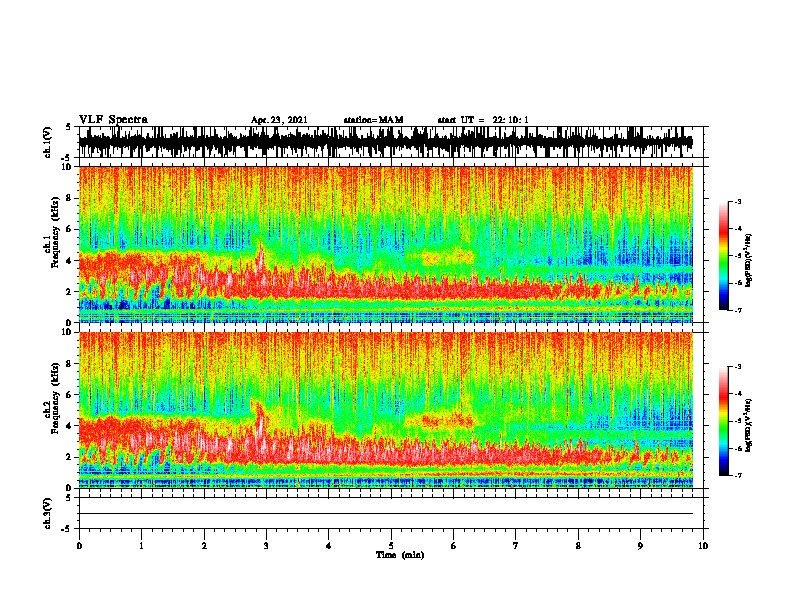Viewport: 792px width, 612px height.
Task: Click the "-3" label on ch.1 color bar
Action: coord(737,202)
